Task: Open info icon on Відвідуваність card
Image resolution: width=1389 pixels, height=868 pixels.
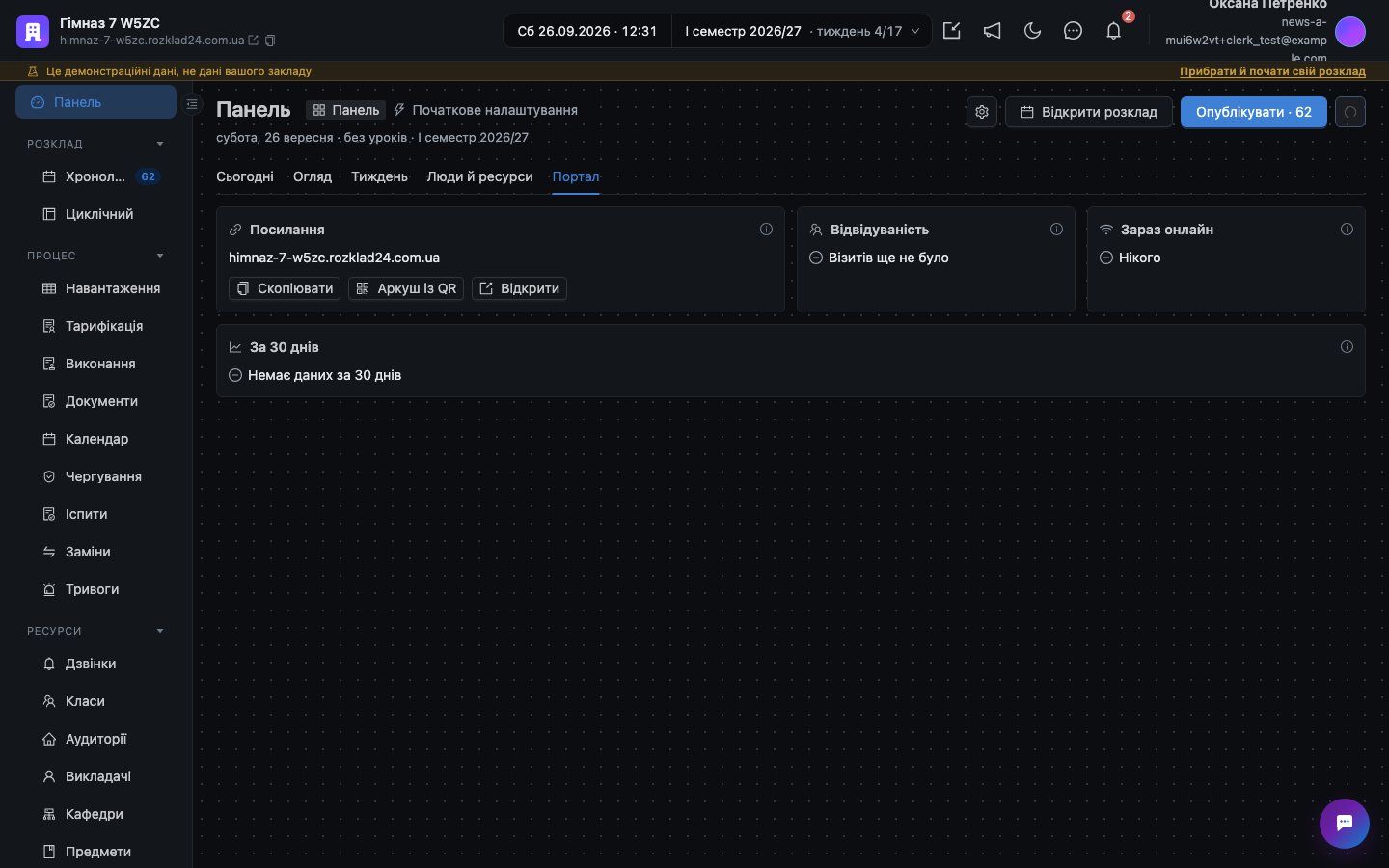Action: point(1056,230)
